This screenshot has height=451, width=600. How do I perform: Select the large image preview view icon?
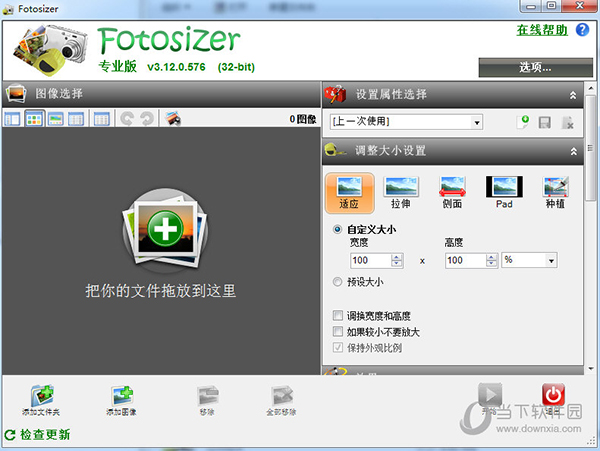[56, 119]
